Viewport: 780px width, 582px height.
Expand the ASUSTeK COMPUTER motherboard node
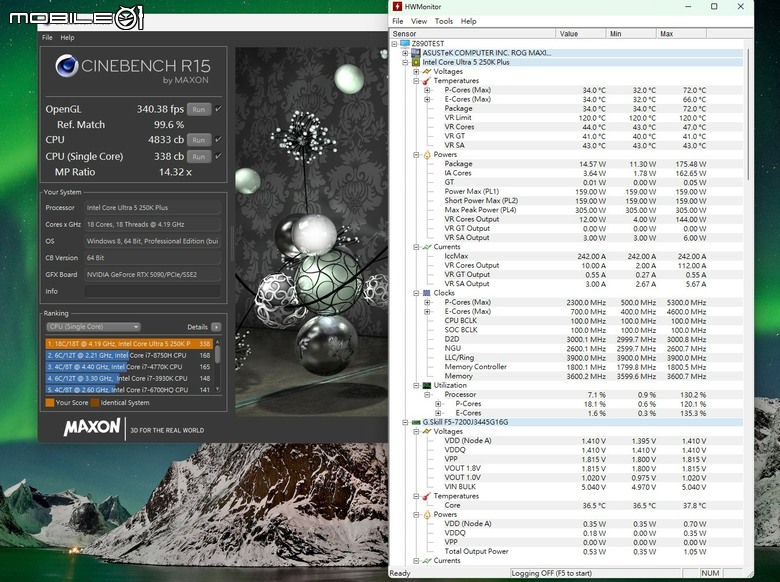click(405, 53)
